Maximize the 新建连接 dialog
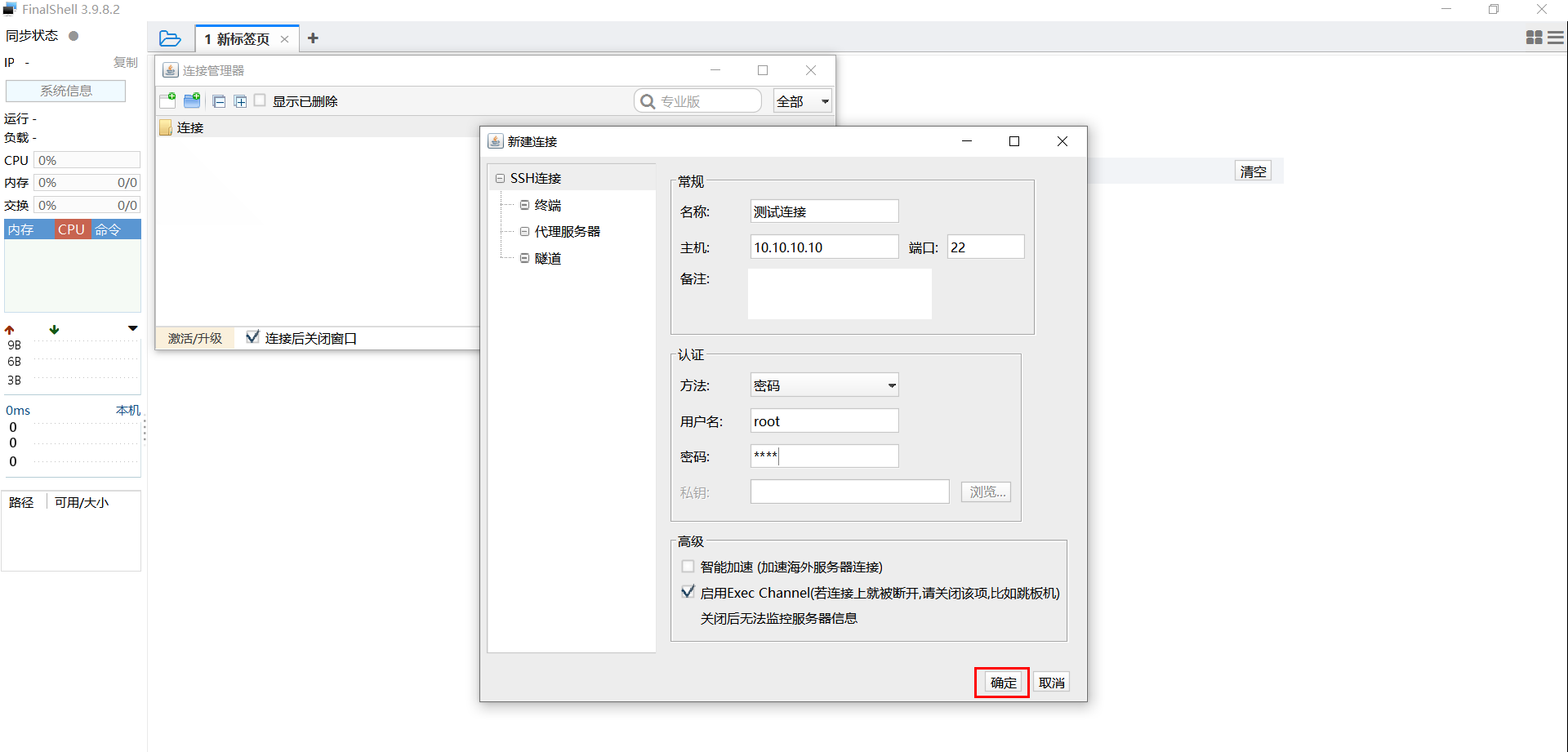Image resolution: width=1568 pixels, height=752 pixels. [x=1014, y=141]
